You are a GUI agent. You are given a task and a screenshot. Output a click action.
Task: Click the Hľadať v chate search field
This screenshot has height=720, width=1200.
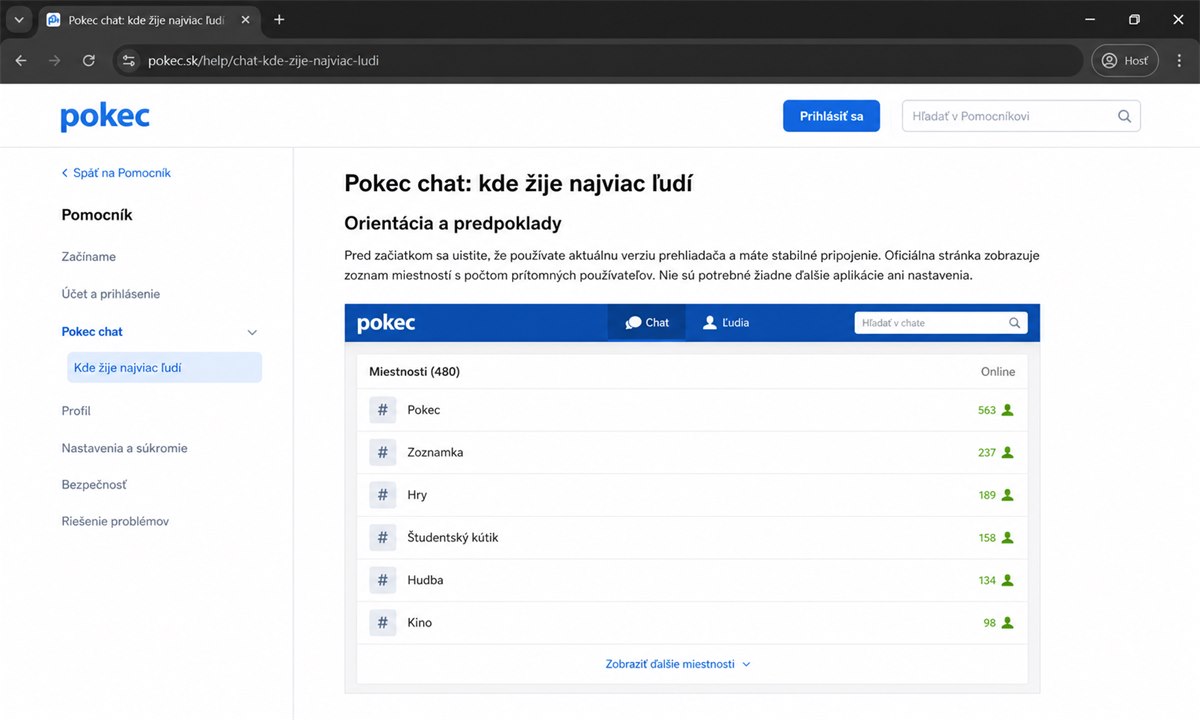[940, 323]
